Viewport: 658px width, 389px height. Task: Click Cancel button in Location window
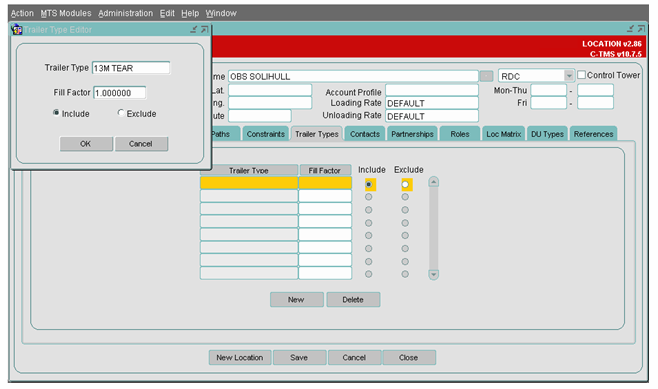pos(354,358)
